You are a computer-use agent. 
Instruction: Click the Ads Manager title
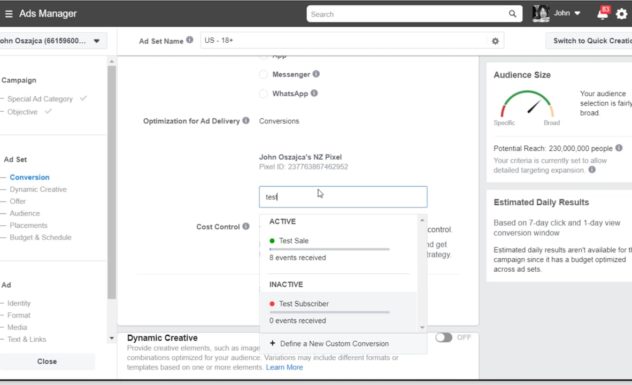[48, 13]
